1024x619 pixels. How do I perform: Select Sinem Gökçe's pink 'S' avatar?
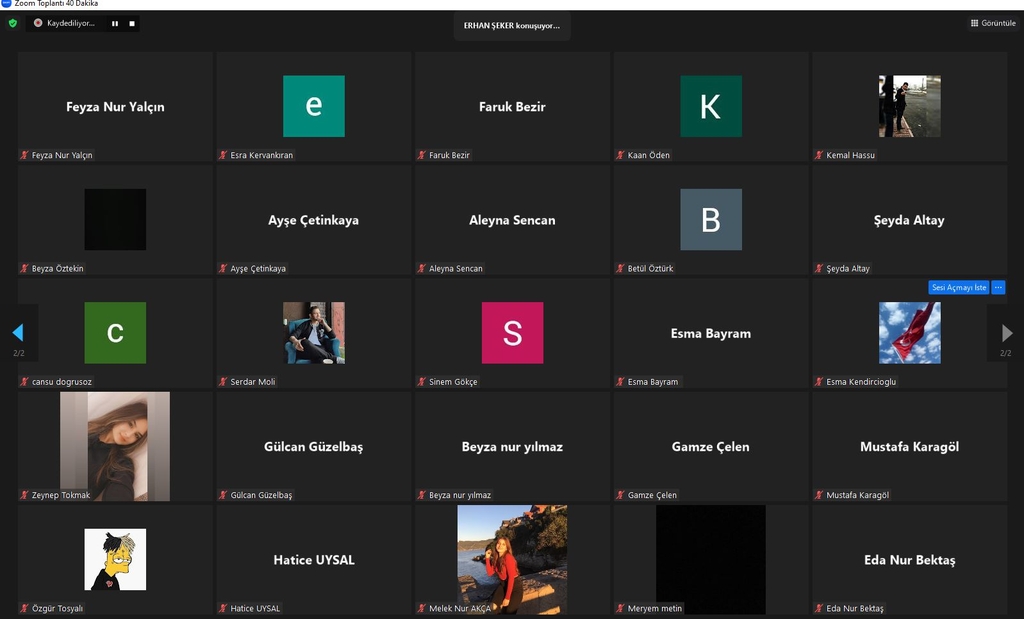click(512, 333)
